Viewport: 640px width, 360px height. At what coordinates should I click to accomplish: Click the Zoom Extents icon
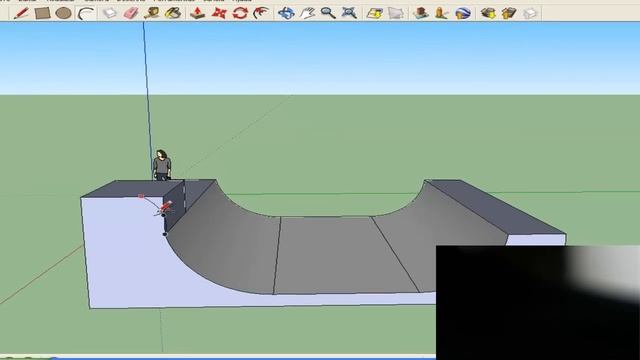coord(349,13)
